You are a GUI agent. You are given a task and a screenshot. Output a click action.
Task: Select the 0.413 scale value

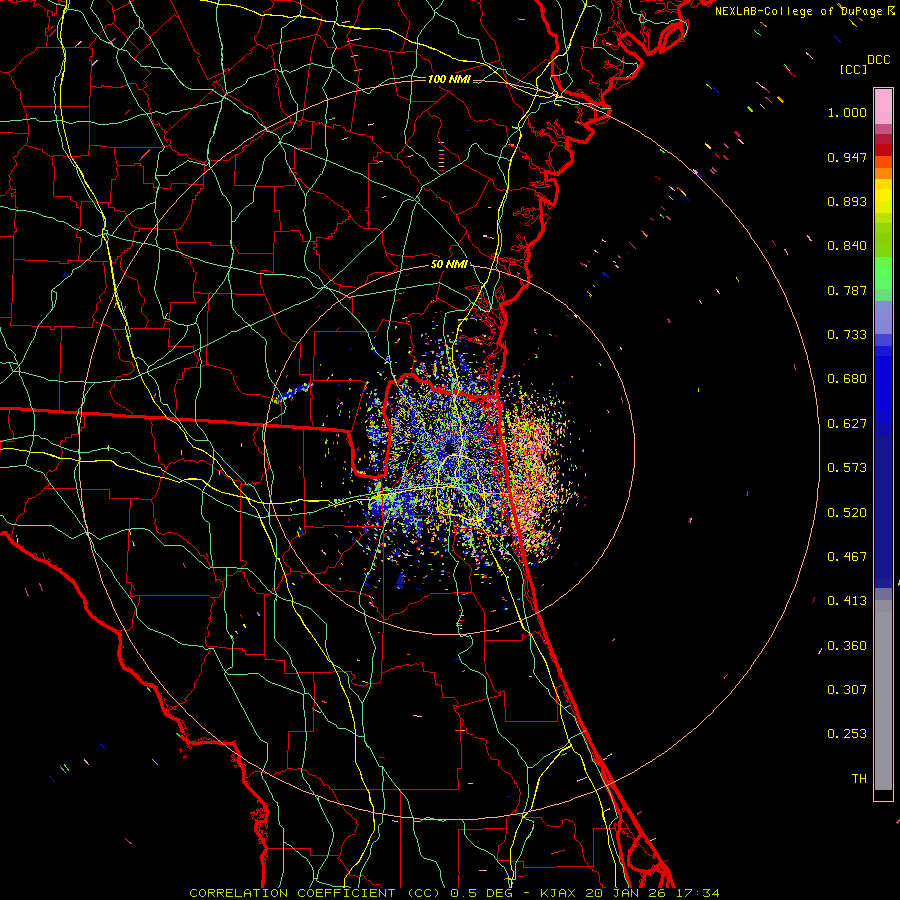click(847, 601)
